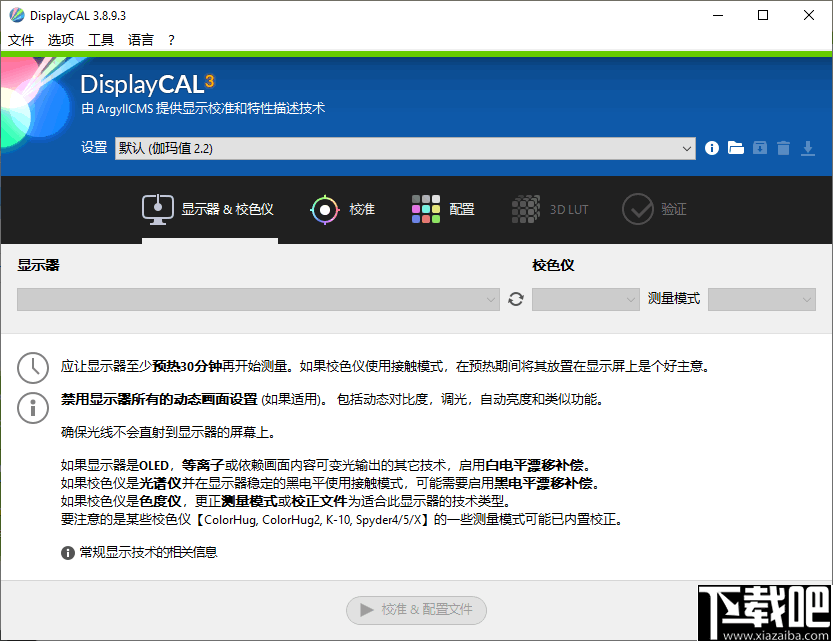Open the 语言 menu
The image size is (833, 641).
[139, 39]
